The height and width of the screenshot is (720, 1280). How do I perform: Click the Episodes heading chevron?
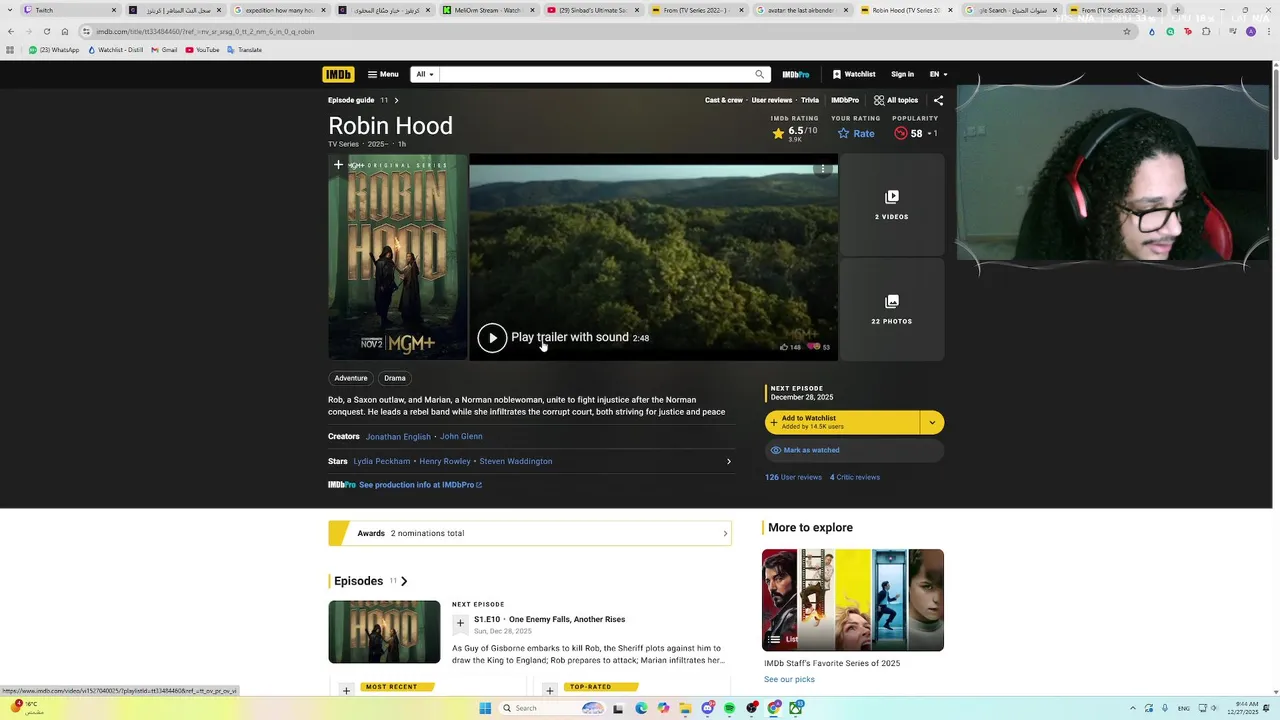(404, 581)
